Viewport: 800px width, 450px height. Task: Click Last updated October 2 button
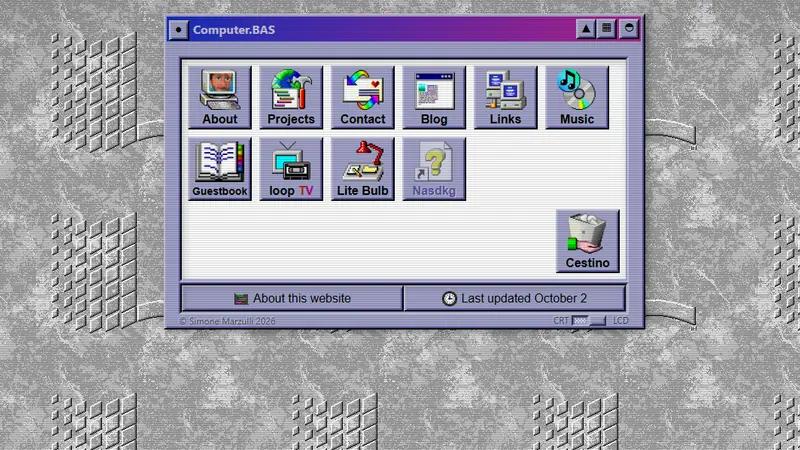click(514, 298)
